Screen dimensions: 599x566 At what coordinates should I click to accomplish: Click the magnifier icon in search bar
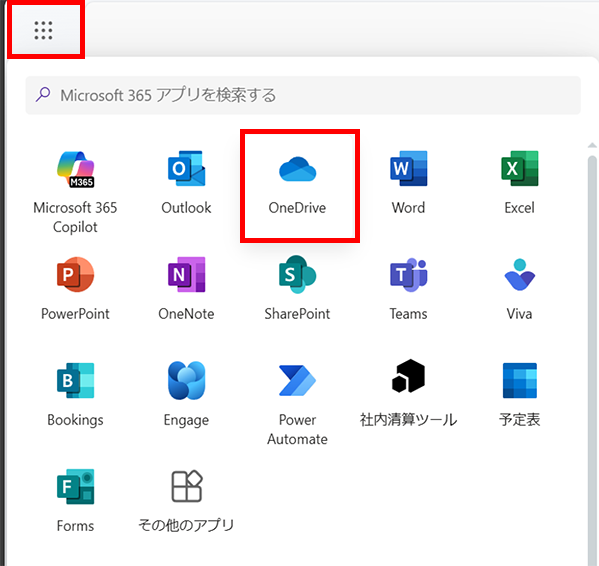point(43,94)
